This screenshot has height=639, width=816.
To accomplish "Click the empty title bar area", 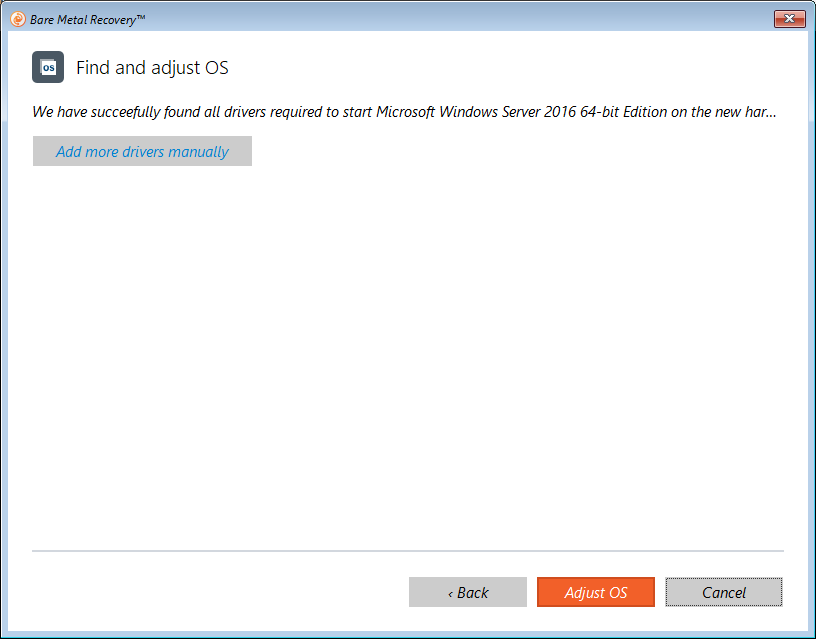I will pyautogui.click(x=450, y=19).
